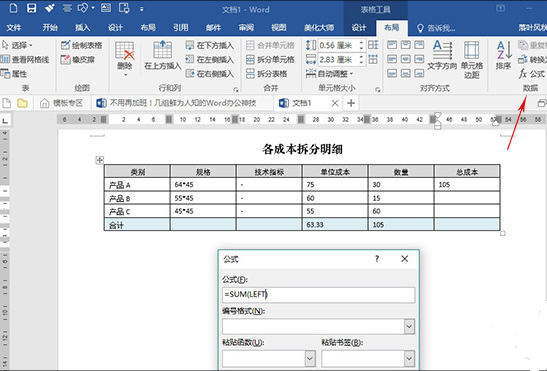Click the new blank document icon in Quick Access
Screen dimensions: 547x371
click(x=13, y=8)
